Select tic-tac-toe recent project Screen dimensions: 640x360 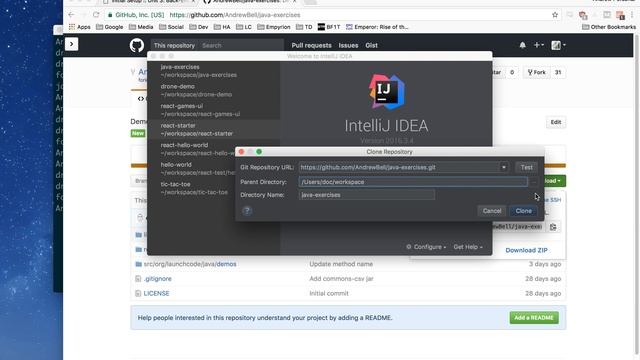(x=192, y=188)
